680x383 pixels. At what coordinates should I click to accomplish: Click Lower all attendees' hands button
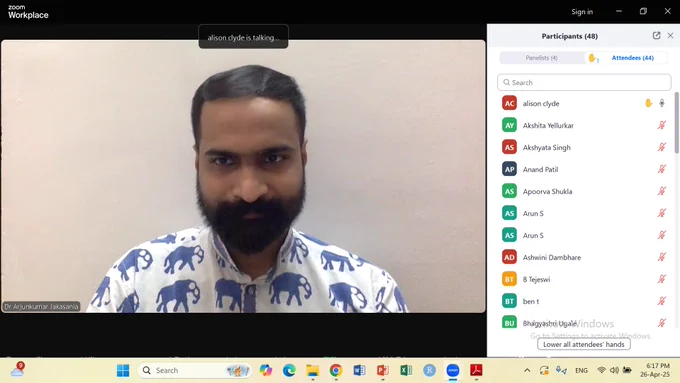[584, 344]
